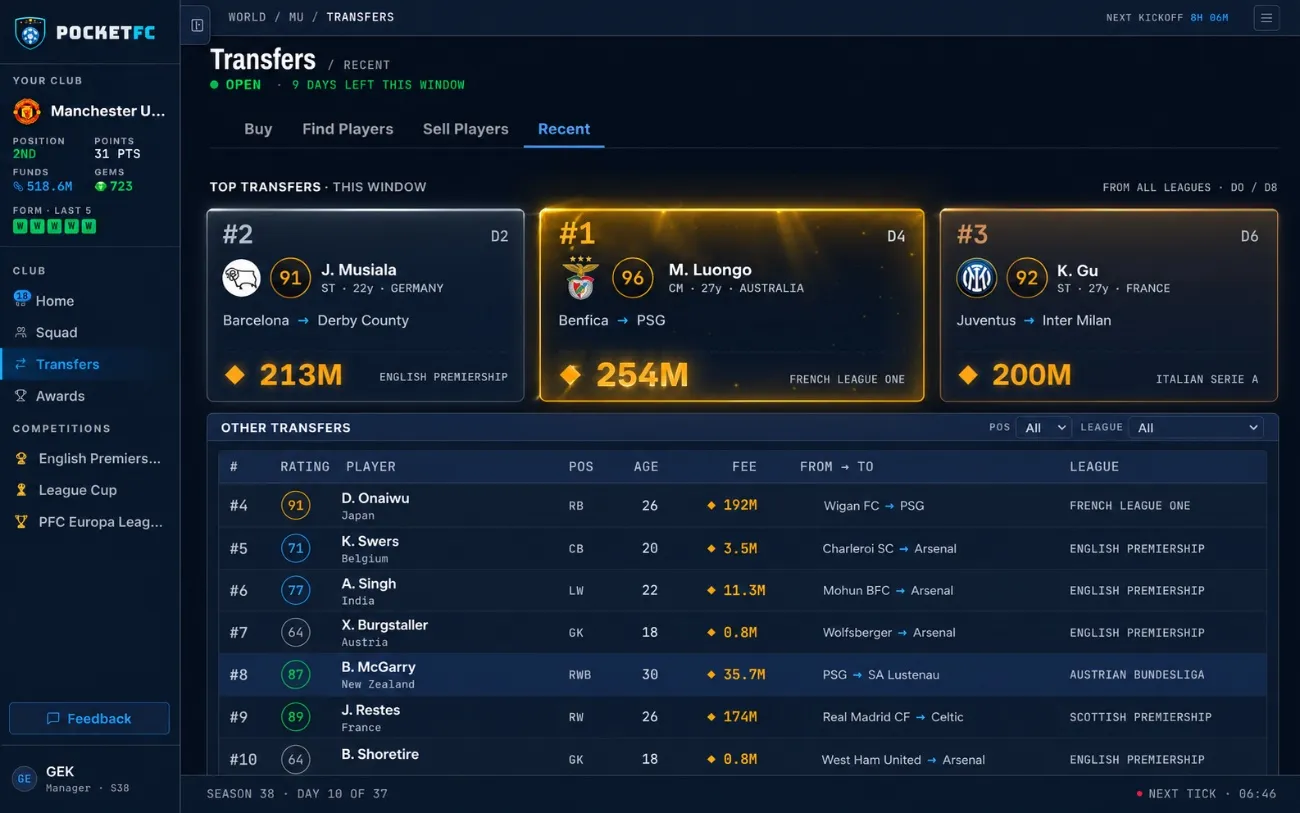Click the PFC Europa League trophy icon
This screenshot has width=1300, height=813.
[21, 522]
